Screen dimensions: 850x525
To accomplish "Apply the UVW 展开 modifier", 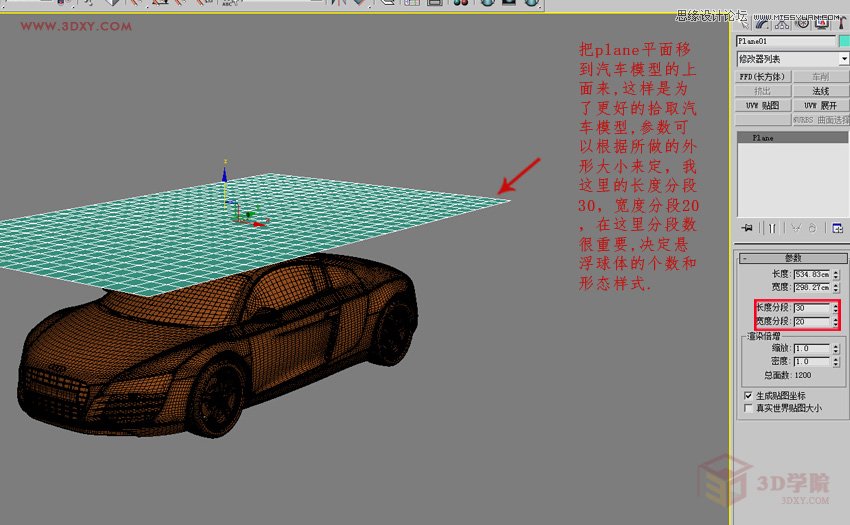I will pyautogui.click(x=821, y=105).
